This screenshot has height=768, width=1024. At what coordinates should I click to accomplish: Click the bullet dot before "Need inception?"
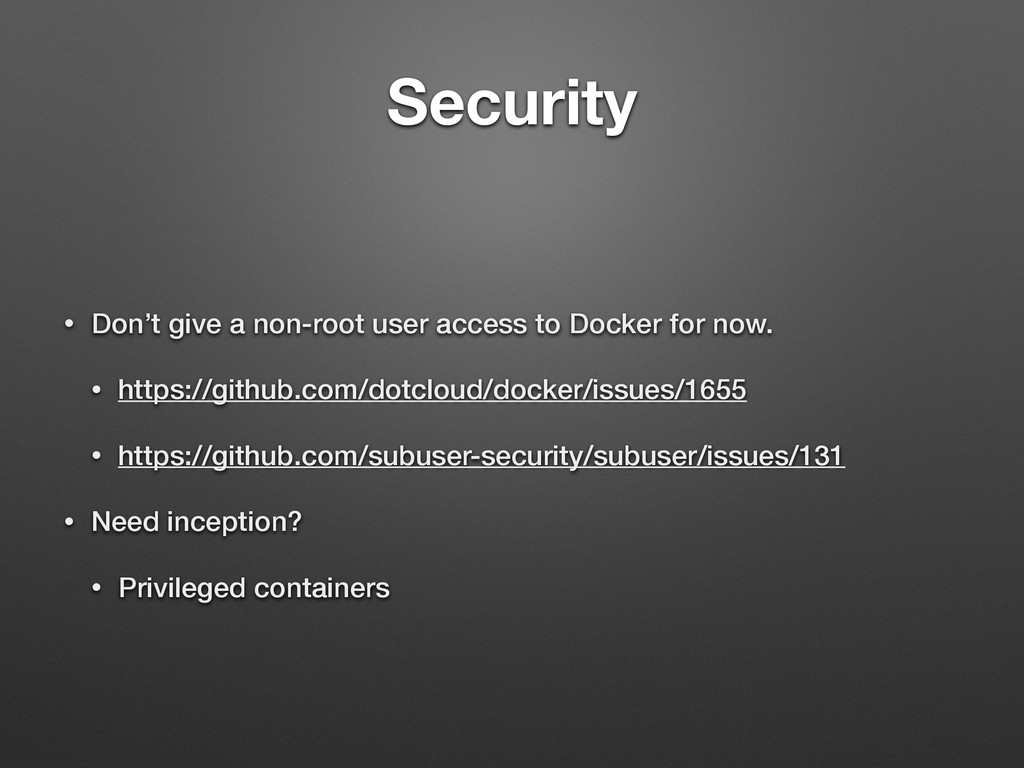[69, 522]
